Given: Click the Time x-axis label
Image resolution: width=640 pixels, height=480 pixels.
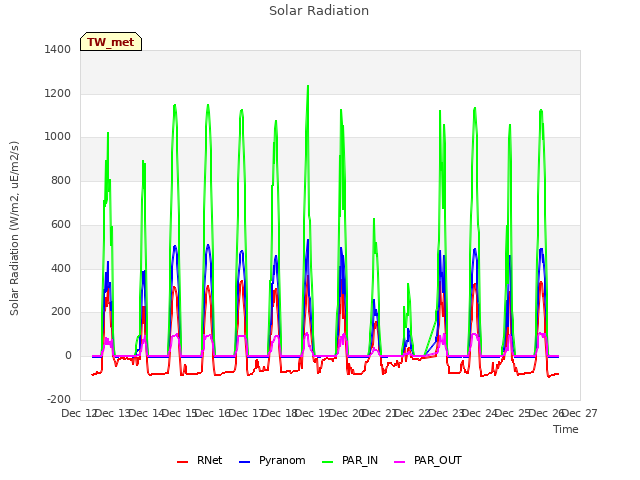Looking at the screenshot, I should tap(566, 429).
